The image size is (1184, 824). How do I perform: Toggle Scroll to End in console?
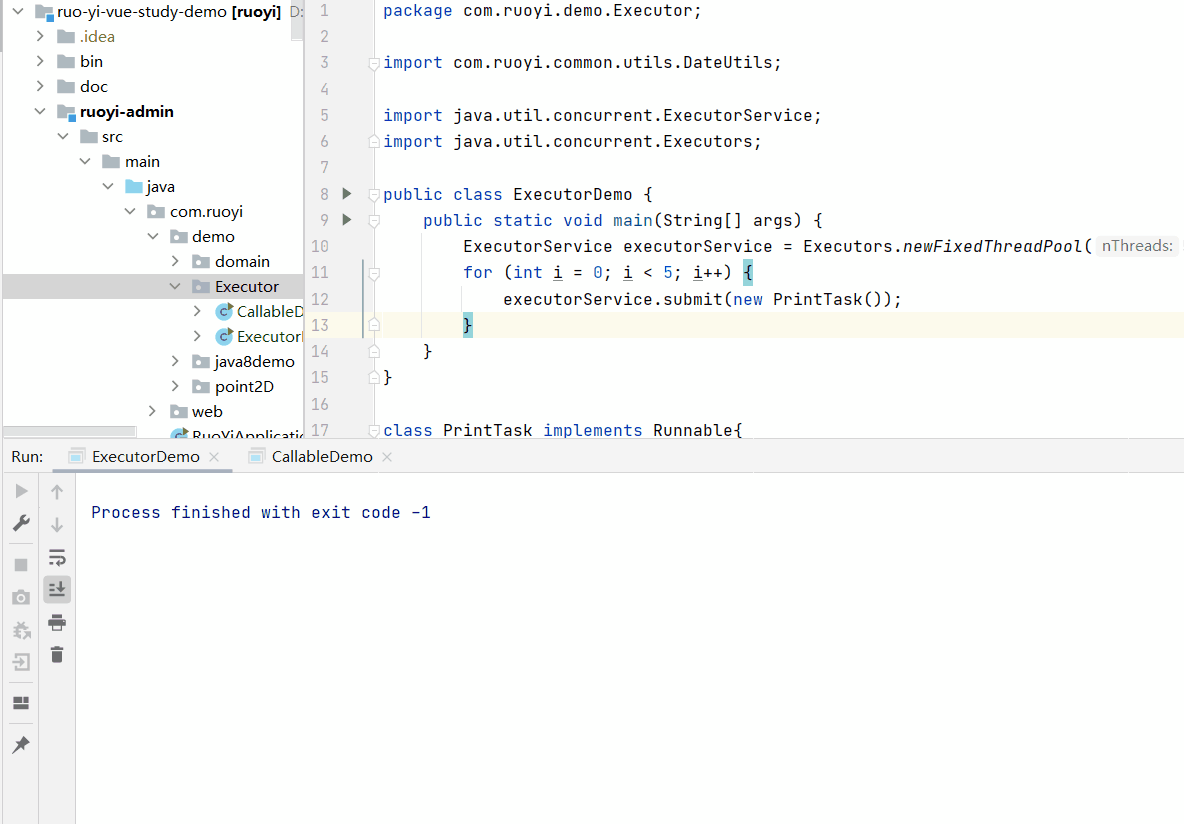(x=57, y=589)
